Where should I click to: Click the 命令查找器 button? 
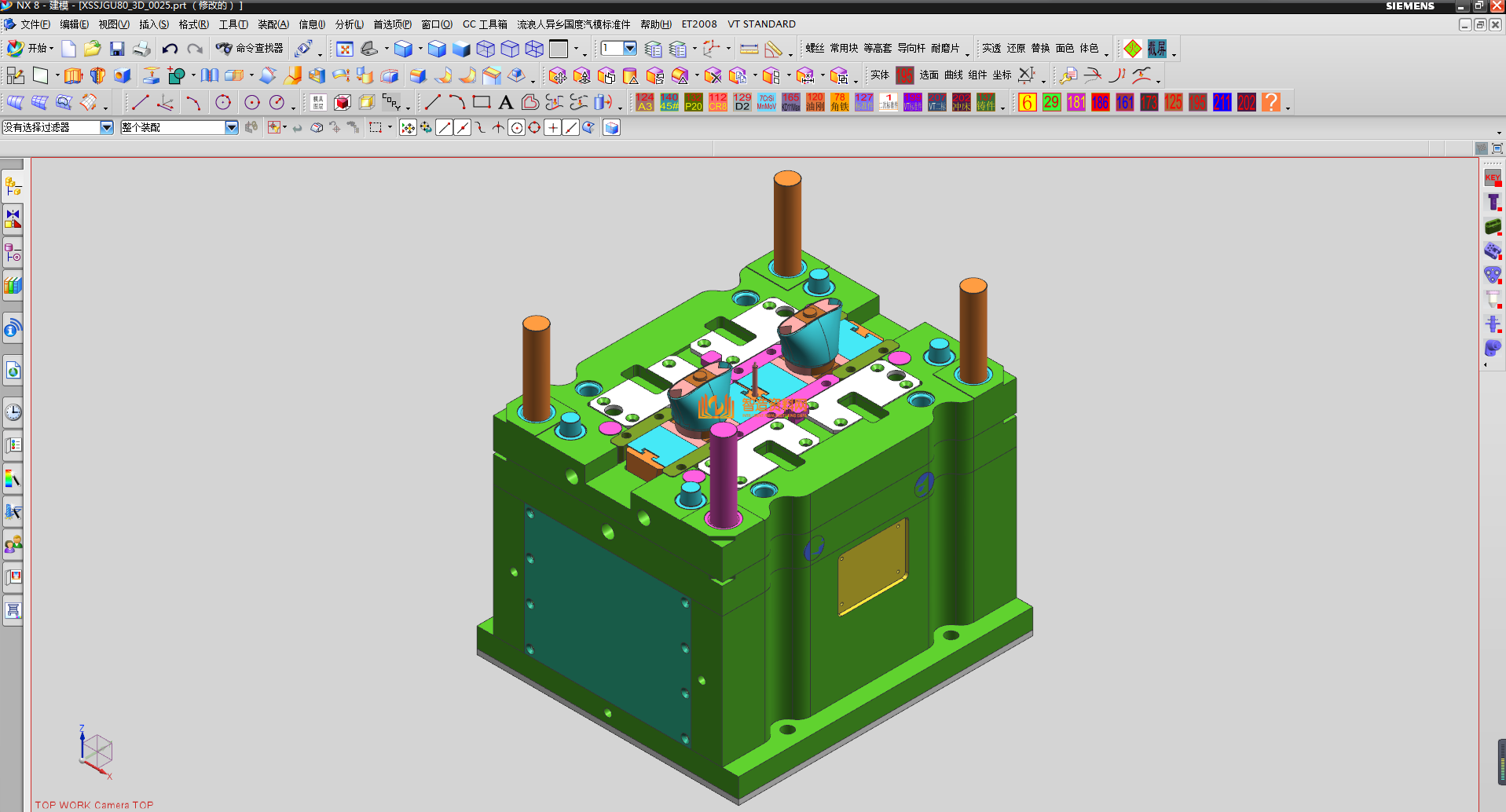[x=250, y=49]
